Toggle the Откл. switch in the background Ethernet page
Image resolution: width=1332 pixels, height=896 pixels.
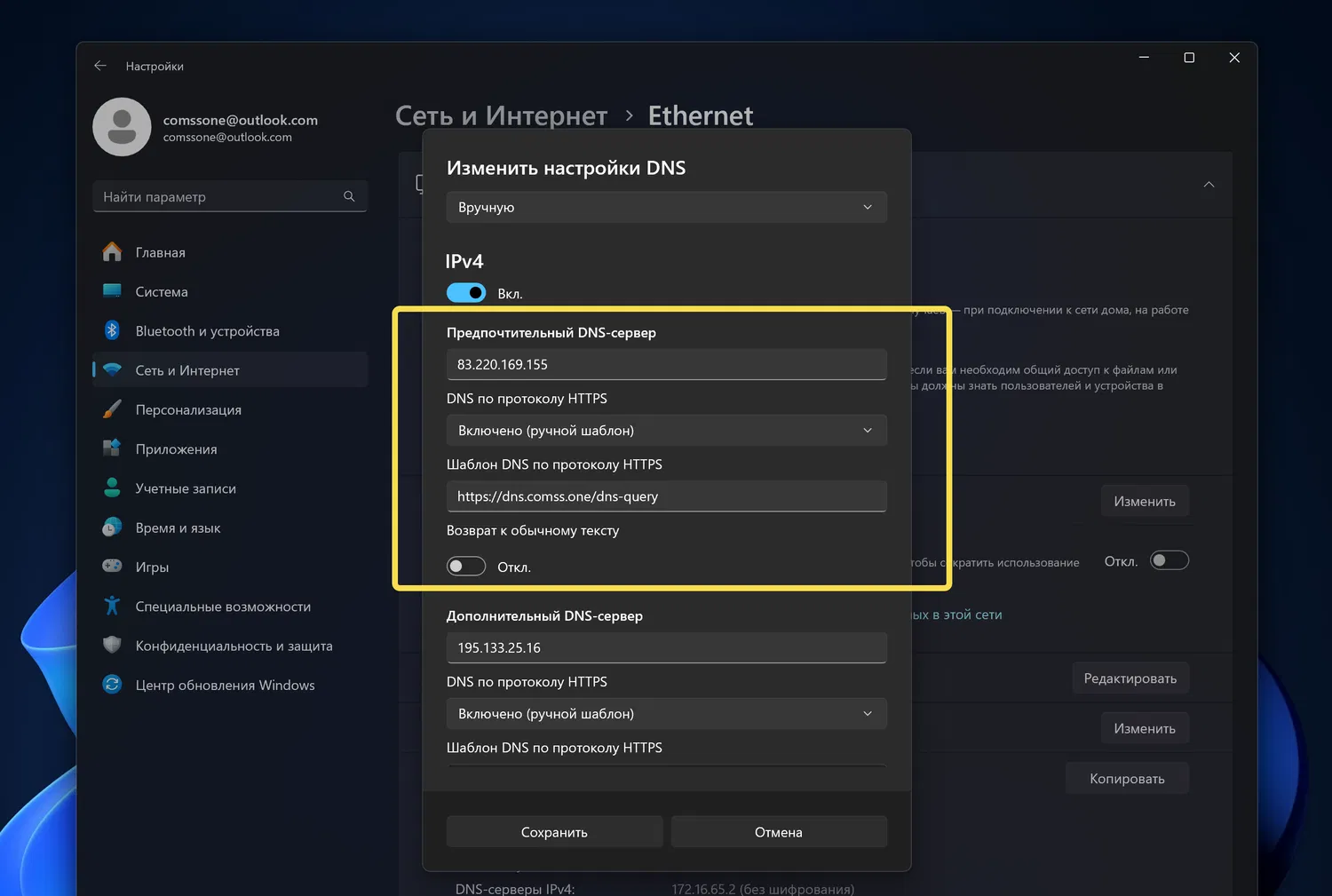(x=1169, y=560)
